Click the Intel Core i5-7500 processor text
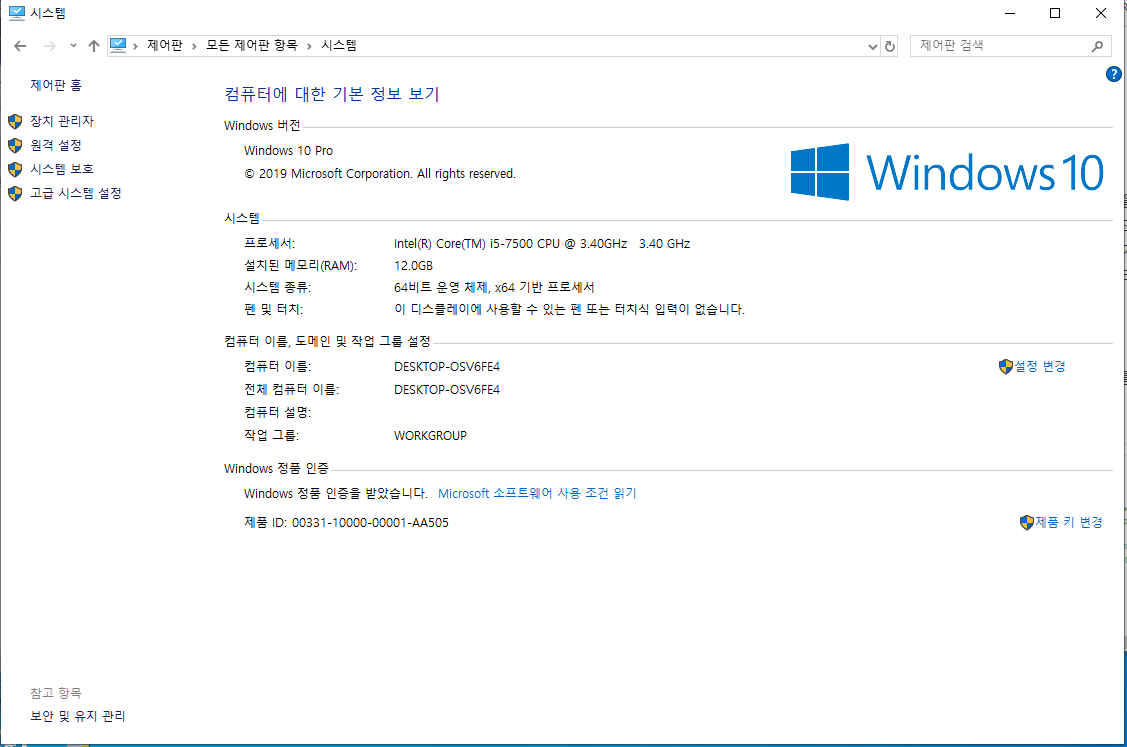The width and height of the screenshot is (1127, 747). tap(542, 244)
